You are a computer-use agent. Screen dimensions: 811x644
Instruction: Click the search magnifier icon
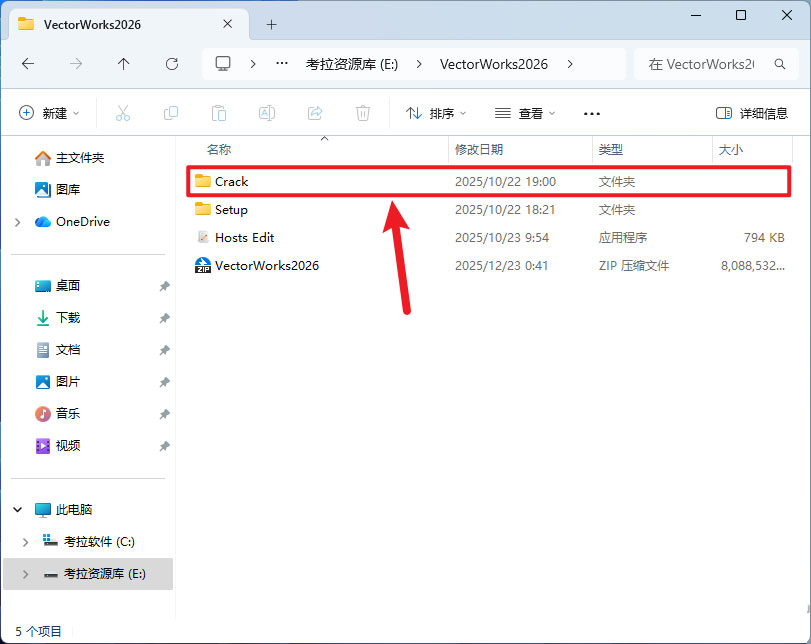[x=780, y=64]
